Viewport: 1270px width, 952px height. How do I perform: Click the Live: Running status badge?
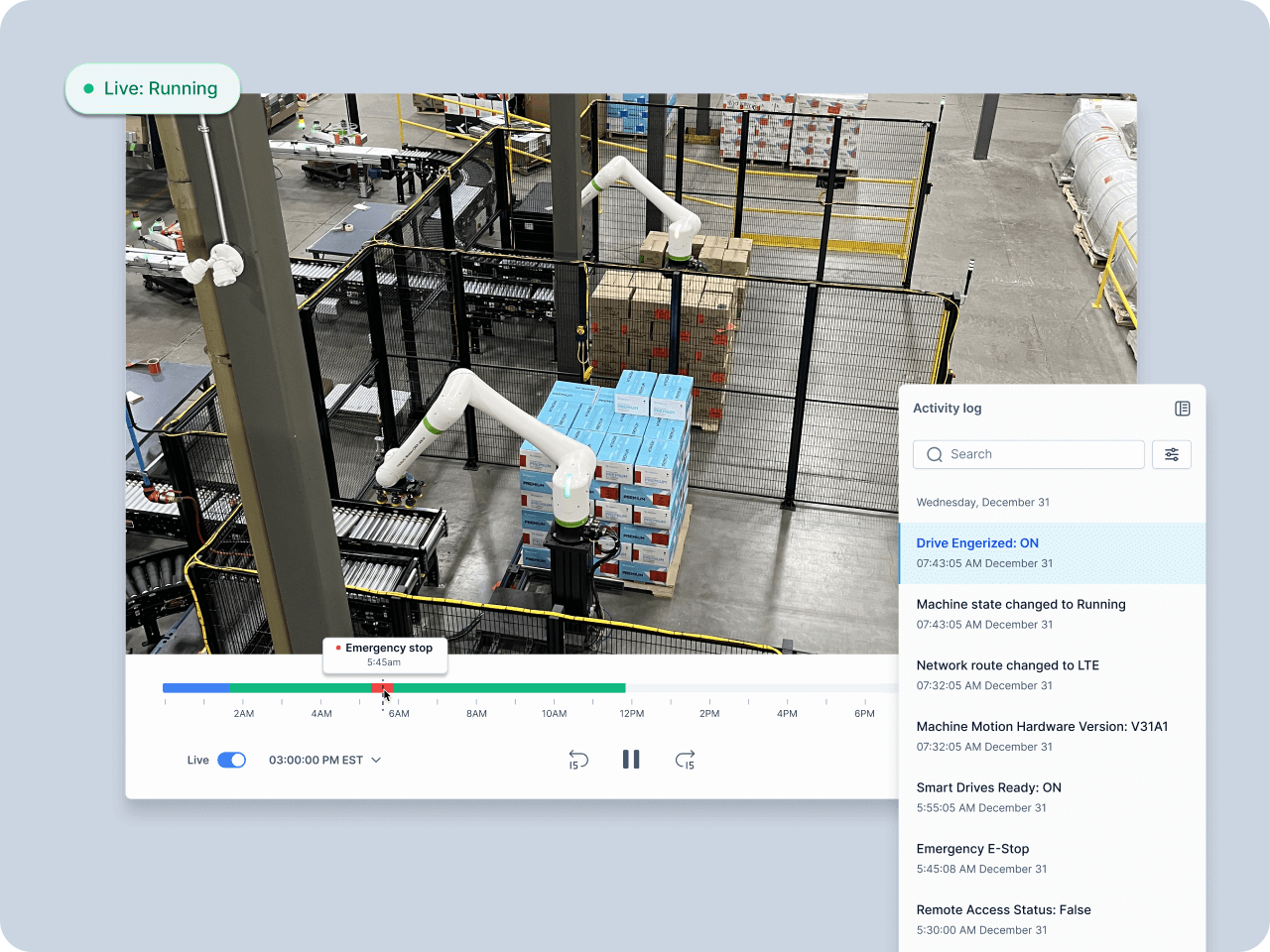click(x=153, y=88)
